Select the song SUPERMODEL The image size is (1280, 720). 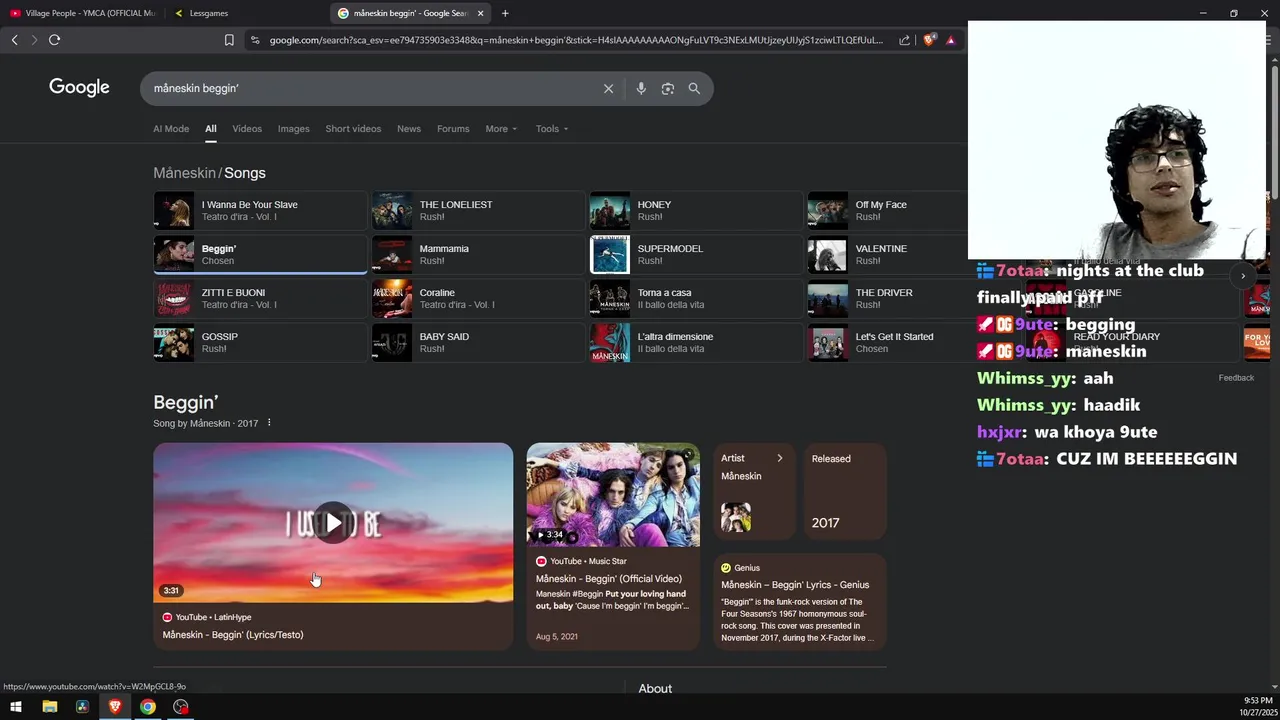click(696, 255)
